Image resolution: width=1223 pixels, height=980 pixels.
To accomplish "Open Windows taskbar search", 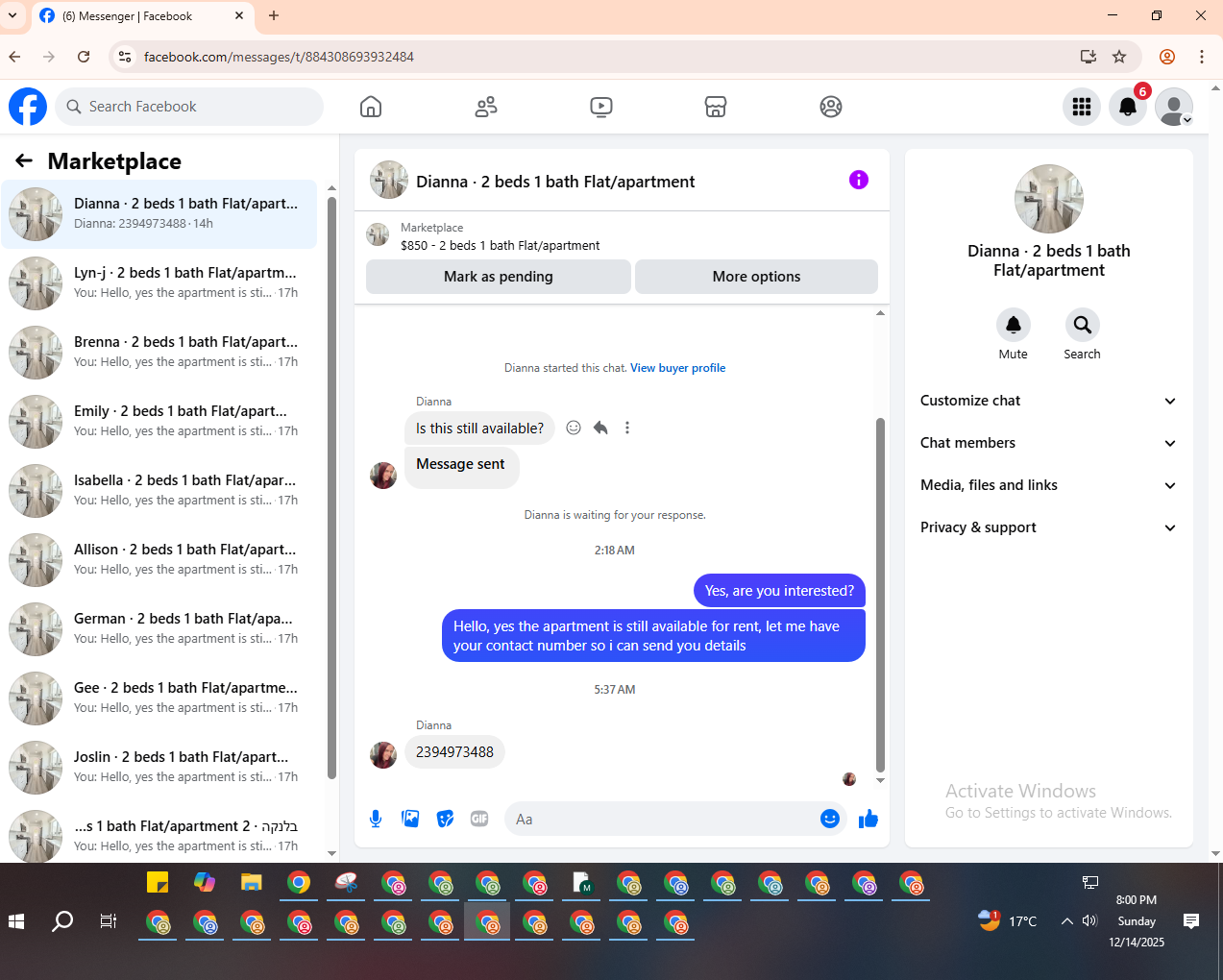I will [x=62, y=921].
